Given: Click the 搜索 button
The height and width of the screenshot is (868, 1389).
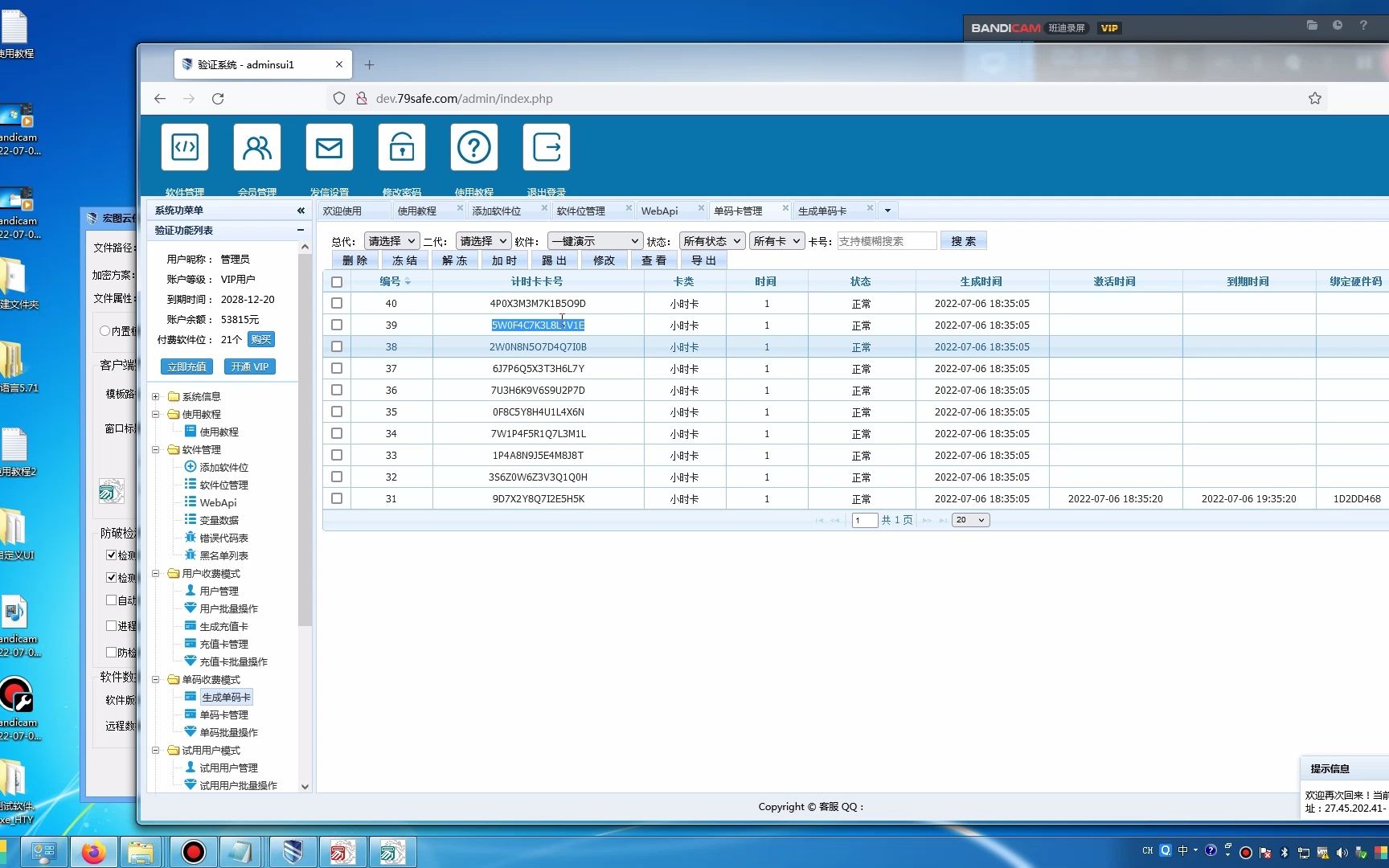Looking at the screenshot, I should pyautogui.click(x=963, y=241).
